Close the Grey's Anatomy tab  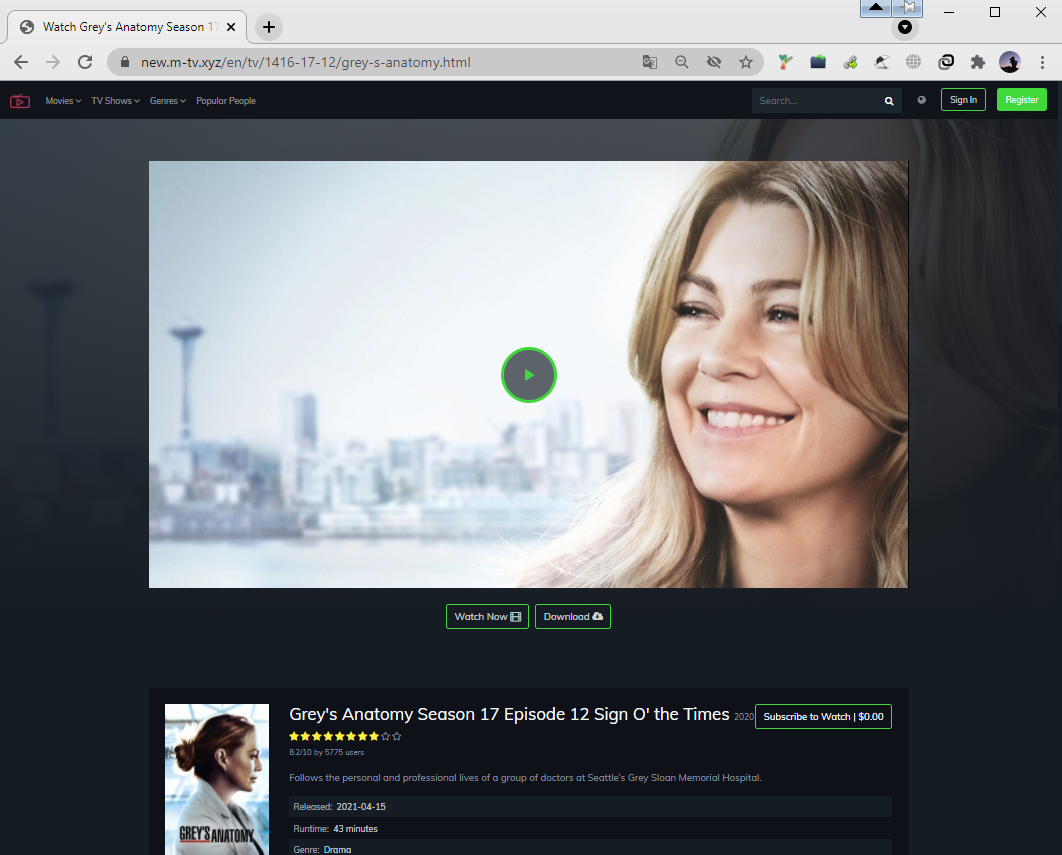click(231, 27)
